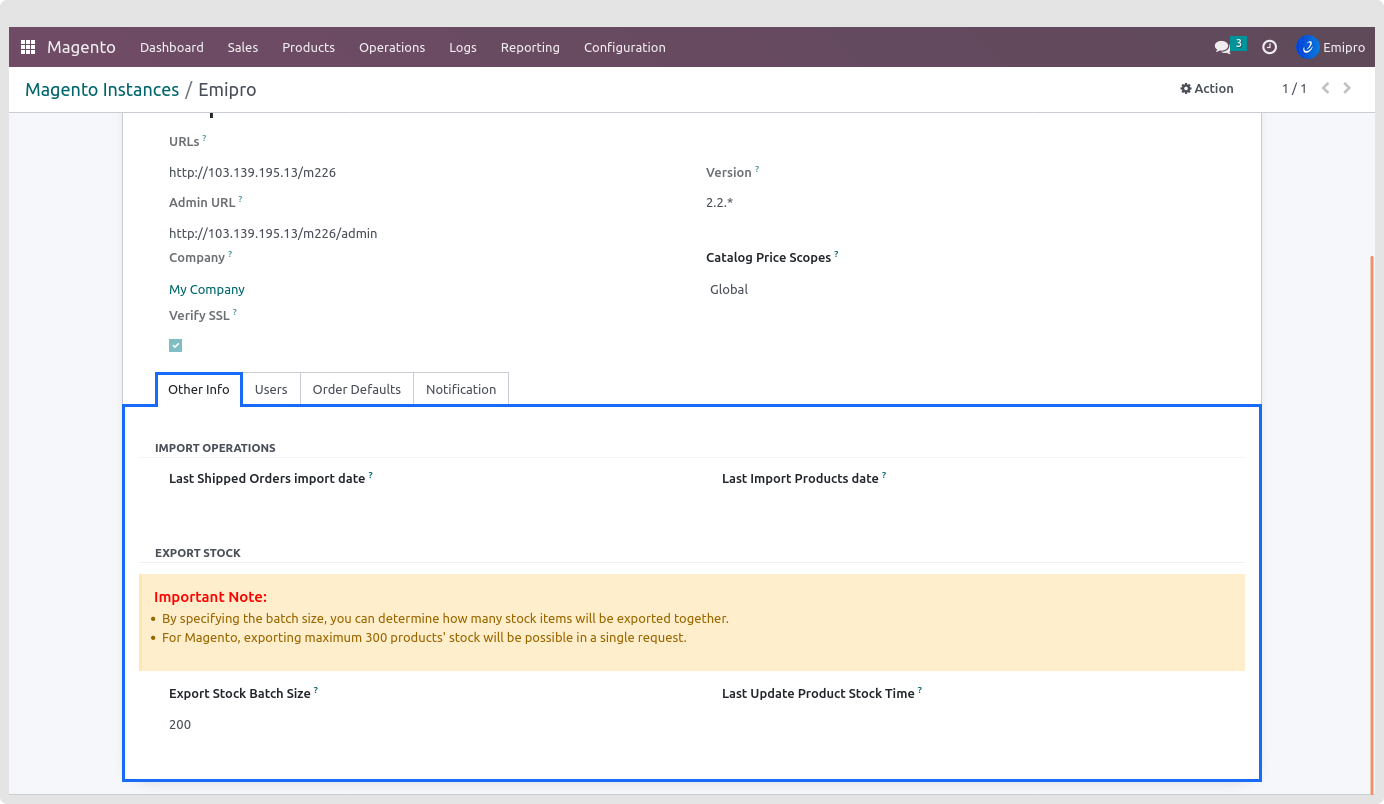Show help tooltip for Export Stock Batch Size

click(x=316, y=690)
